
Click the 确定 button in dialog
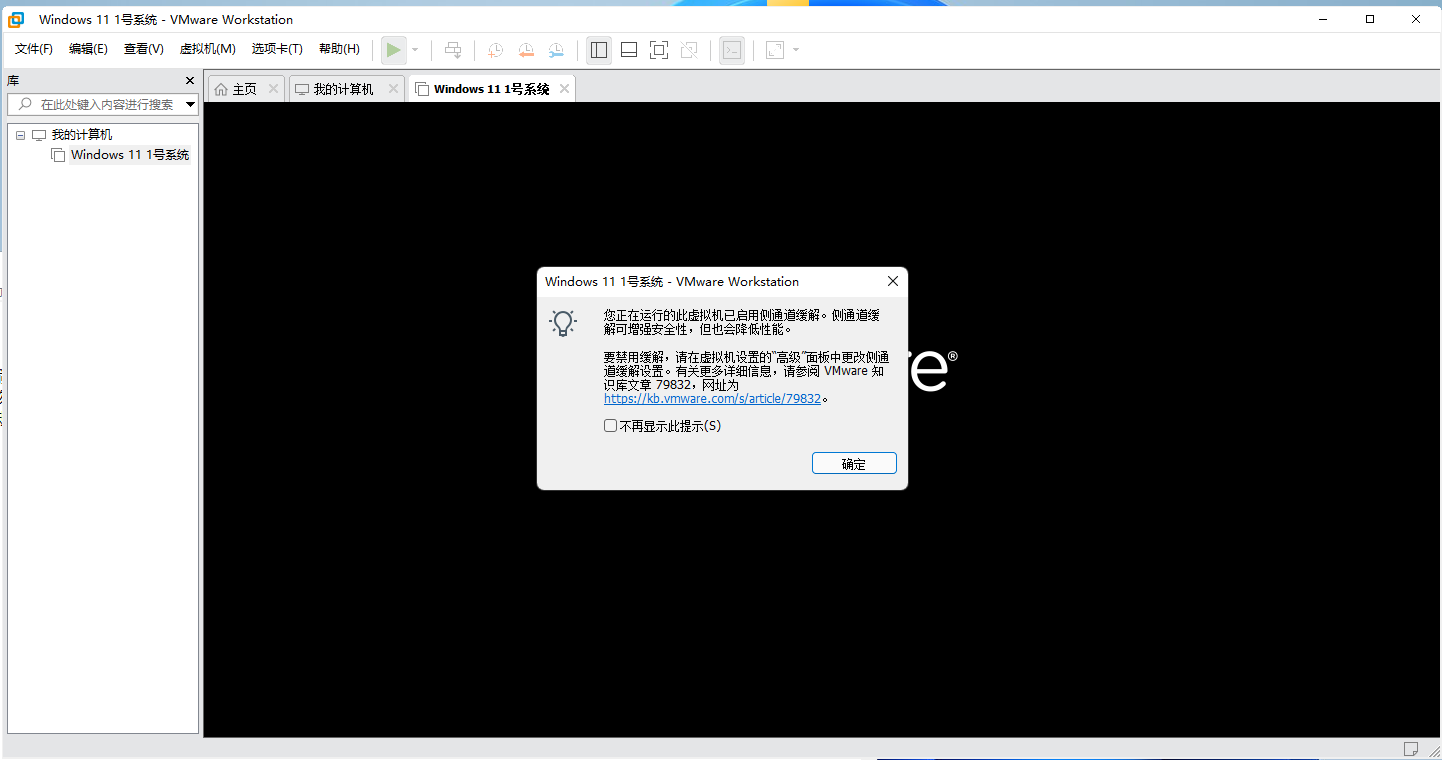point(854,464)
